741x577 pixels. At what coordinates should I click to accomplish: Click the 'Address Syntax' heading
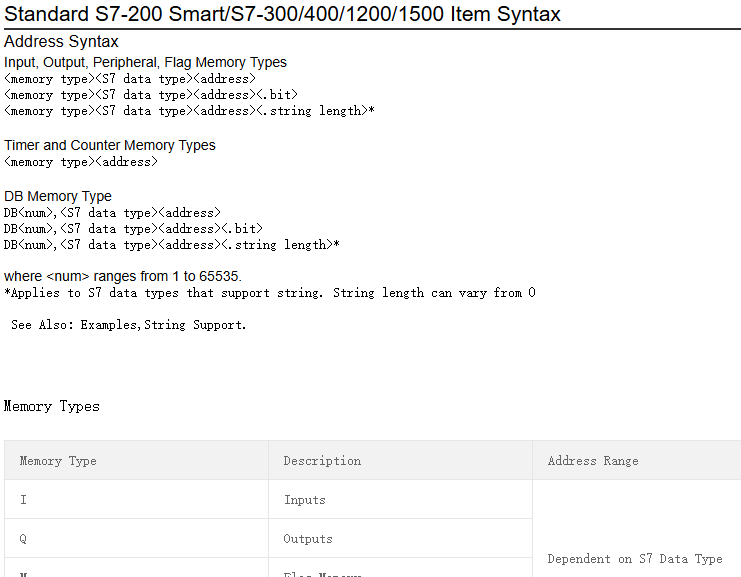pos(61,42)
